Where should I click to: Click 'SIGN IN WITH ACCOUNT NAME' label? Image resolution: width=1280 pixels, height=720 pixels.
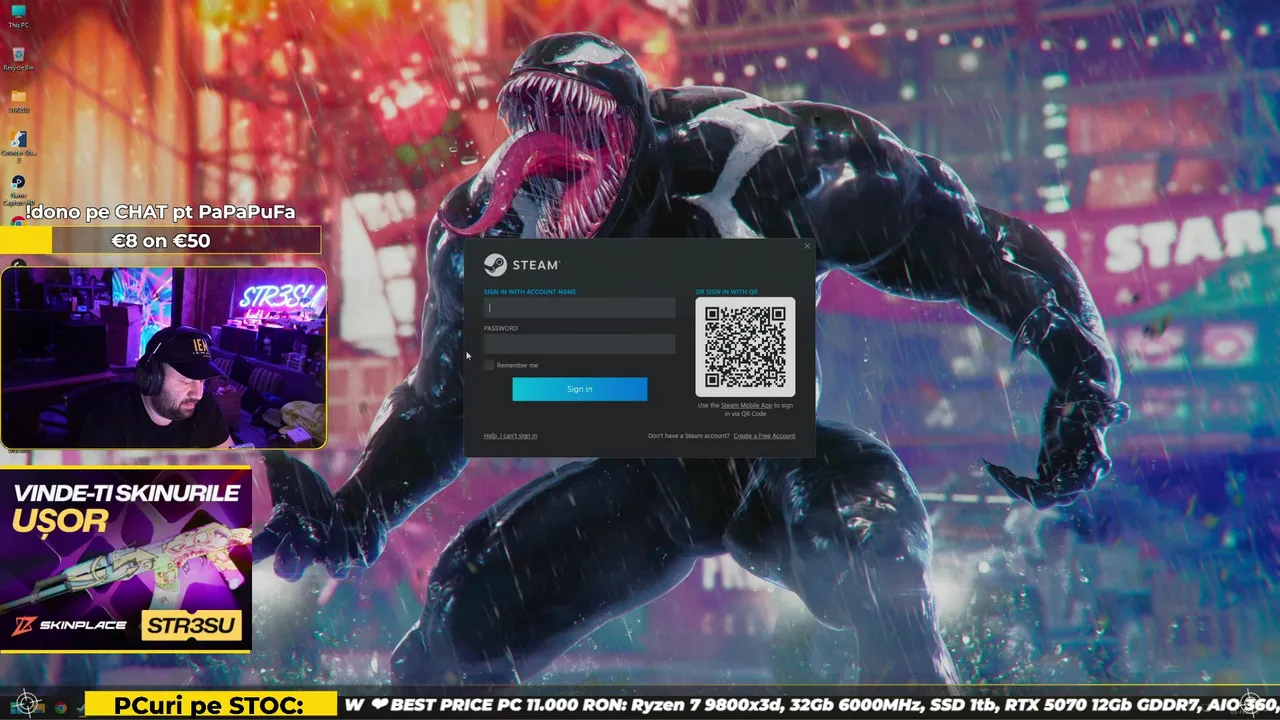(x=530, y=292)
